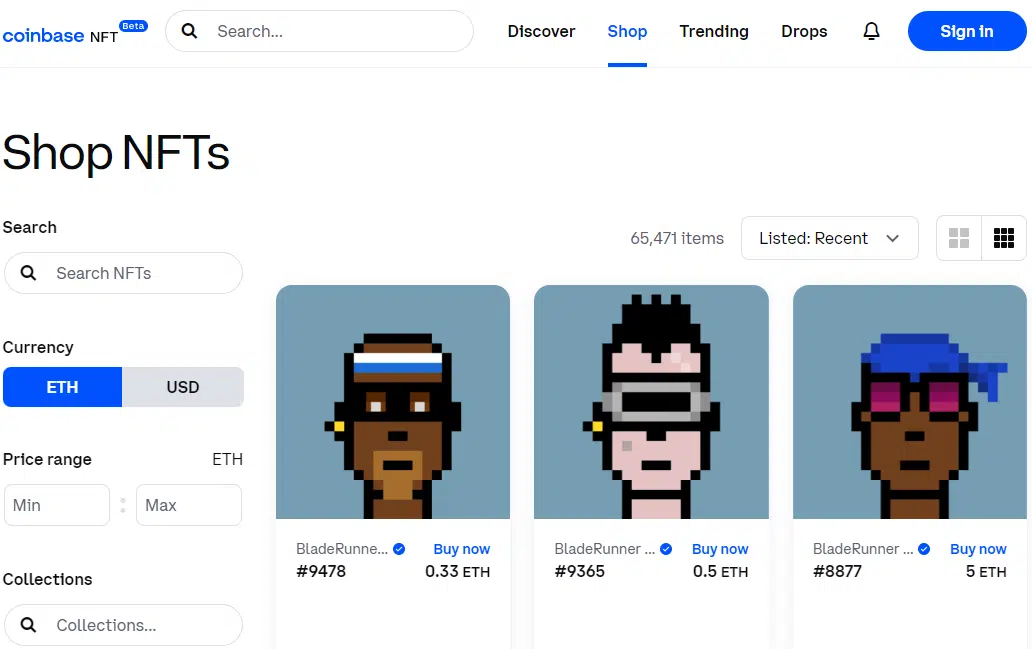Open the Drops tab

click(x=804, y=32)
